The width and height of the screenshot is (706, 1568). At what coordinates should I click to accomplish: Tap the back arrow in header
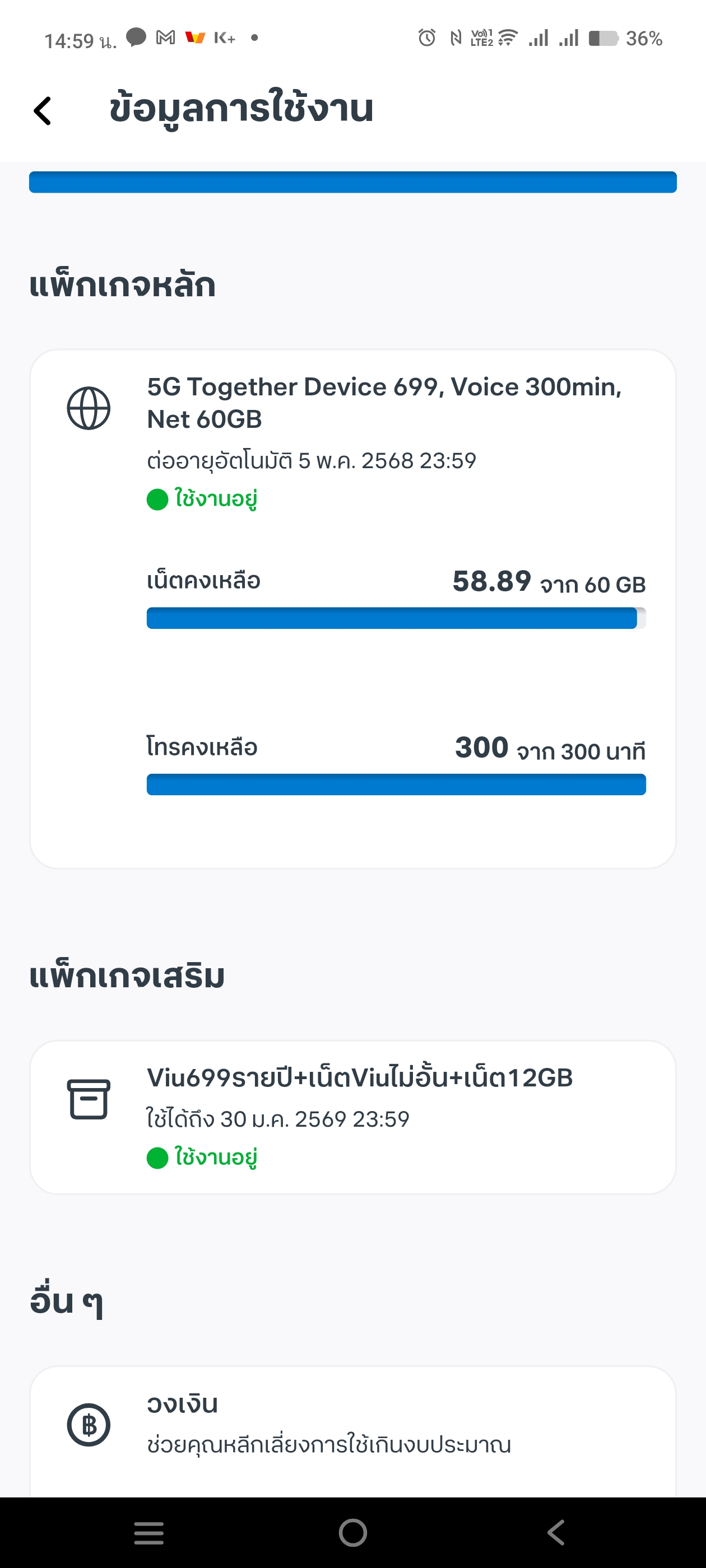pyautogui.click(x=43, y=111)
